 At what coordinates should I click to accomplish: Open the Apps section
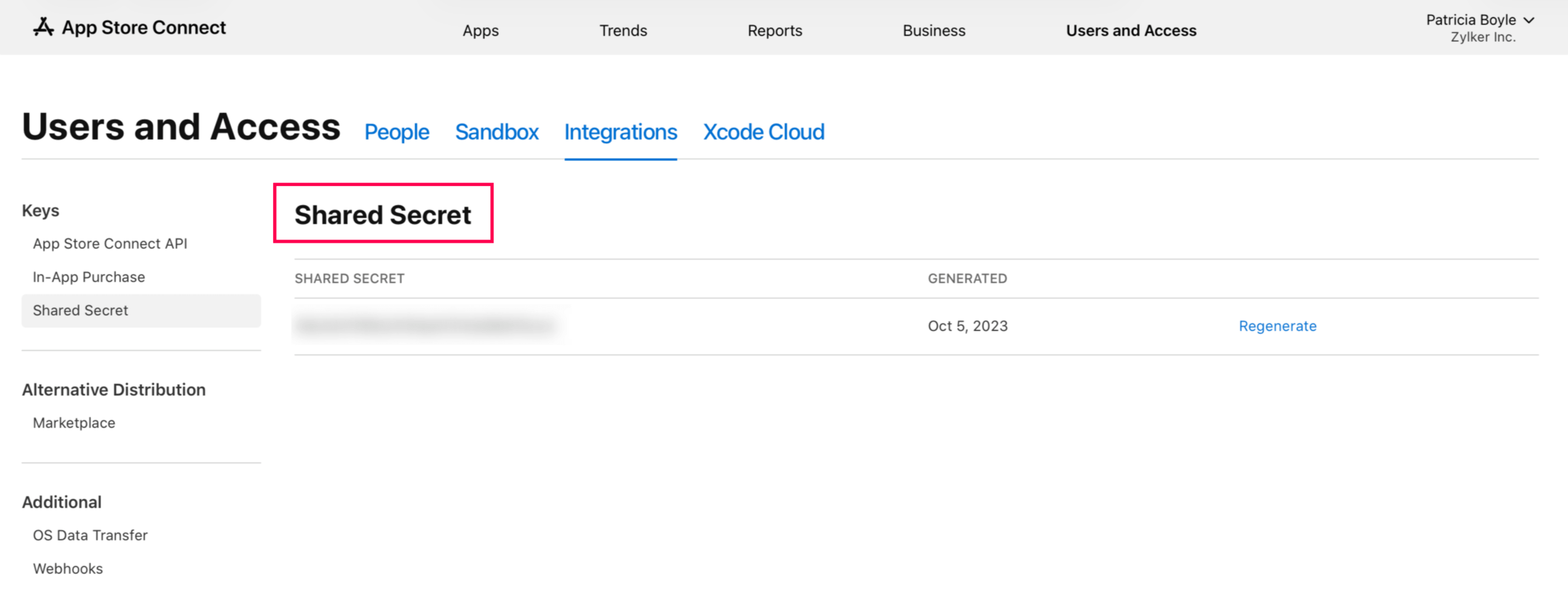tap(480, 31)
